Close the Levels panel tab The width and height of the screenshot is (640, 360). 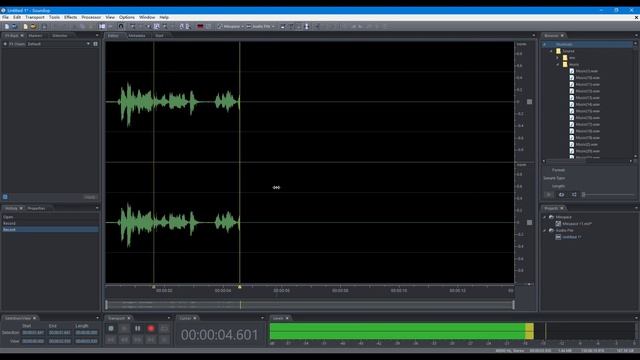click(287, 318)
